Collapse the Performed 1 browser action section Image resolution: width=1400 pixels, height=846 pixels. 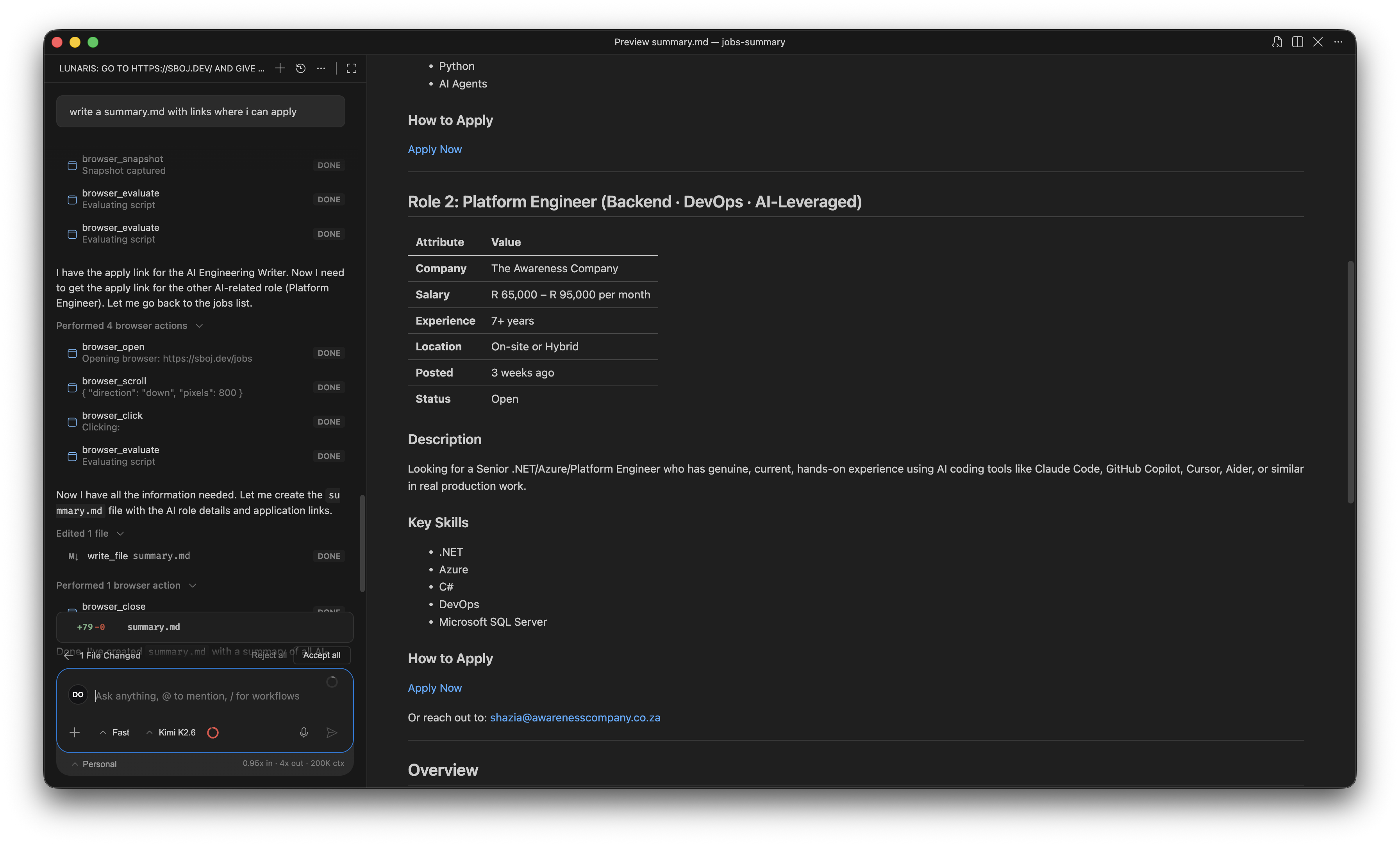click(x=126, y=585)
